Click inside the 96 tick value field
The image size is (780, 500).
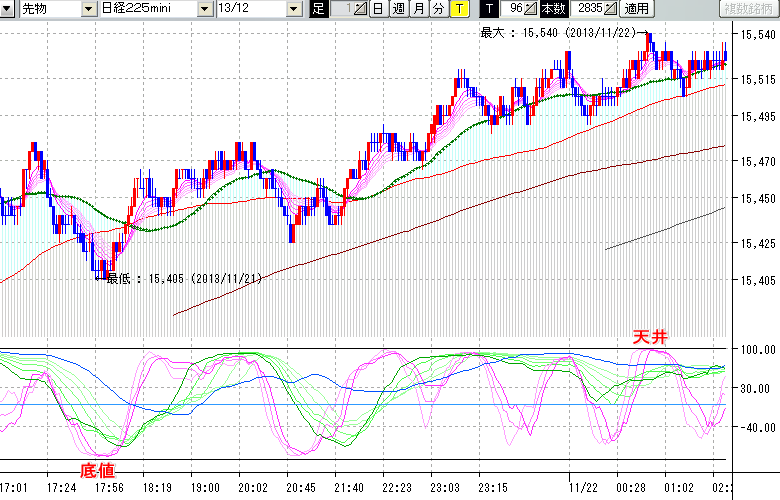[x=514, y=9]
